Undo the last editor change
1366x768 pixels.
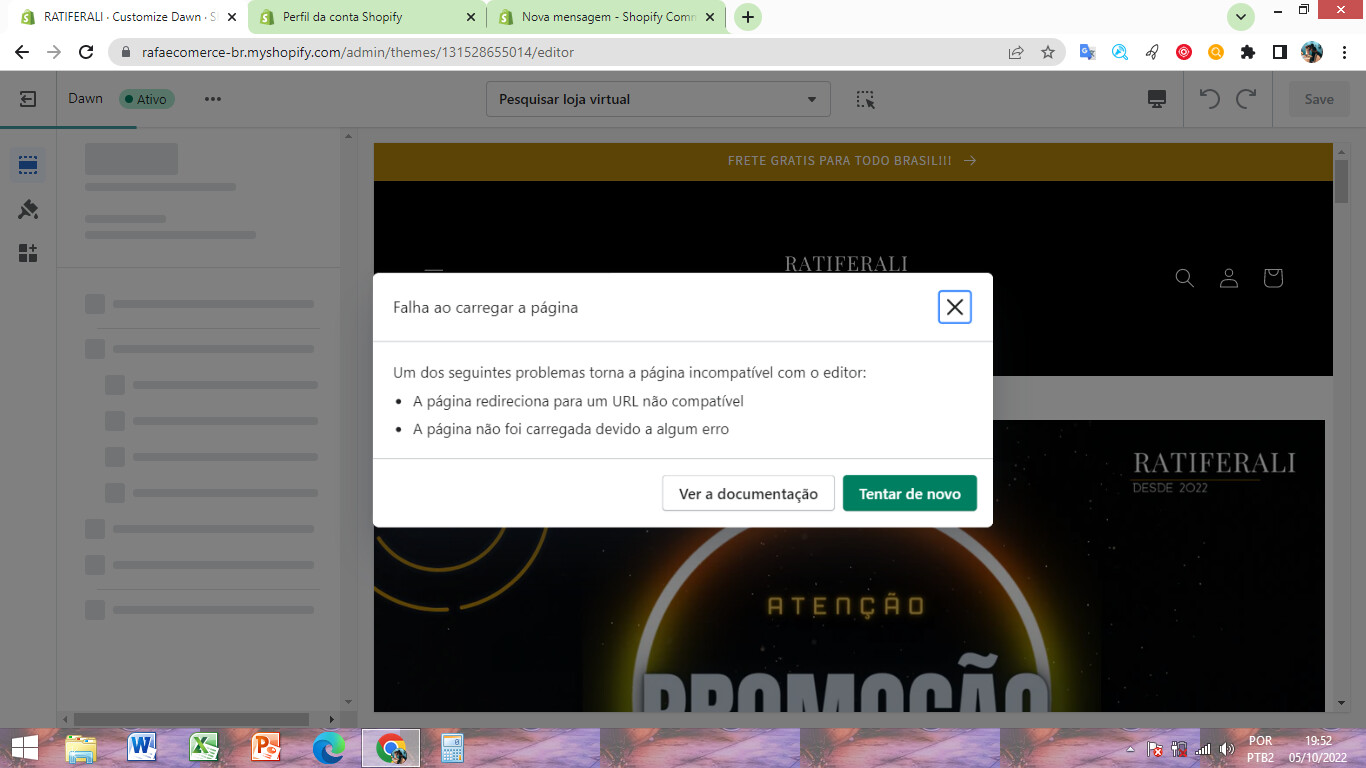coord(1210,99)
